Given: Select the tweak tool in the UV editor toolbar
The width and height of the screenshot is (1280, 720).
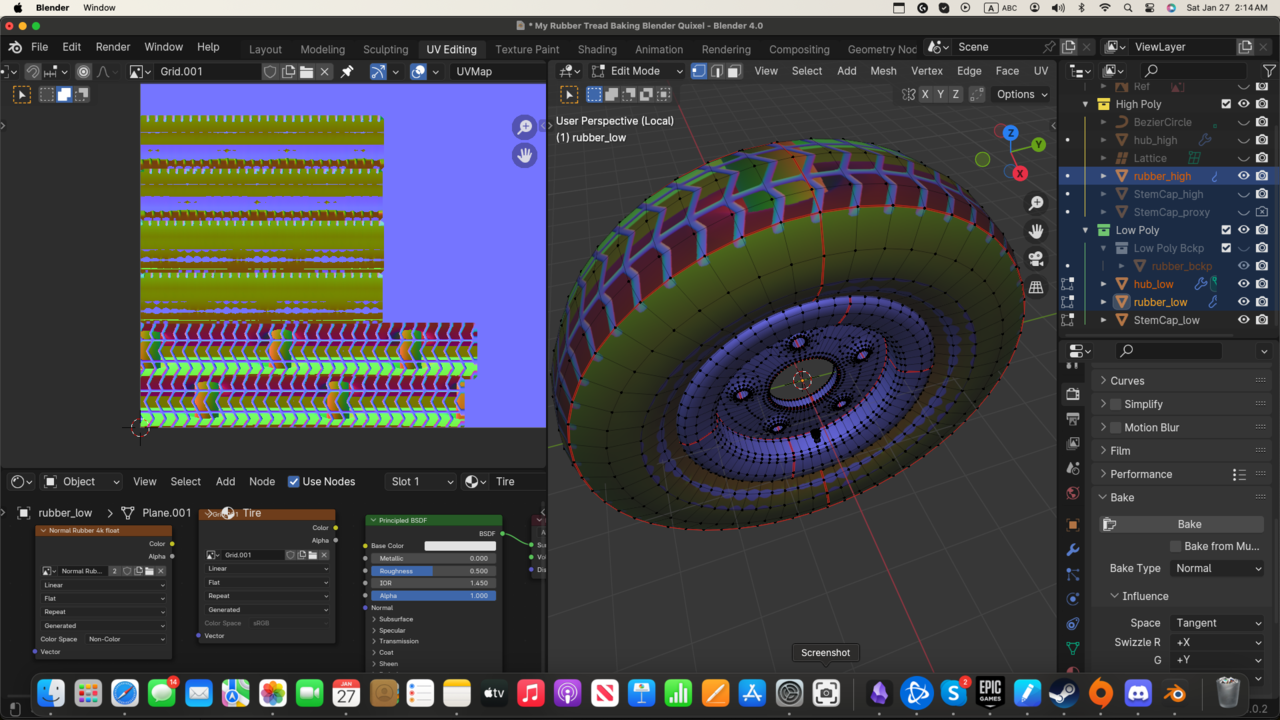Looking at the screenshot, I should pos(21,94).
